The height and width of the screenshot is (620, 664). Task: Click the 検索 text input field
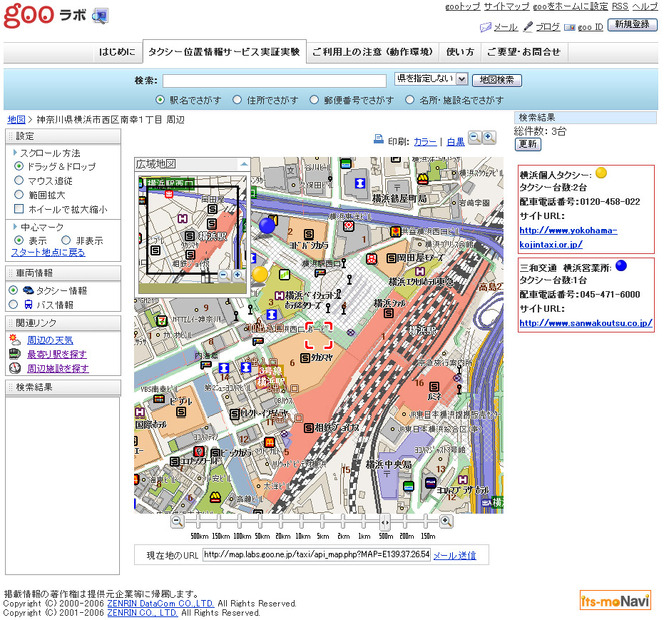[x=274, y=80]
